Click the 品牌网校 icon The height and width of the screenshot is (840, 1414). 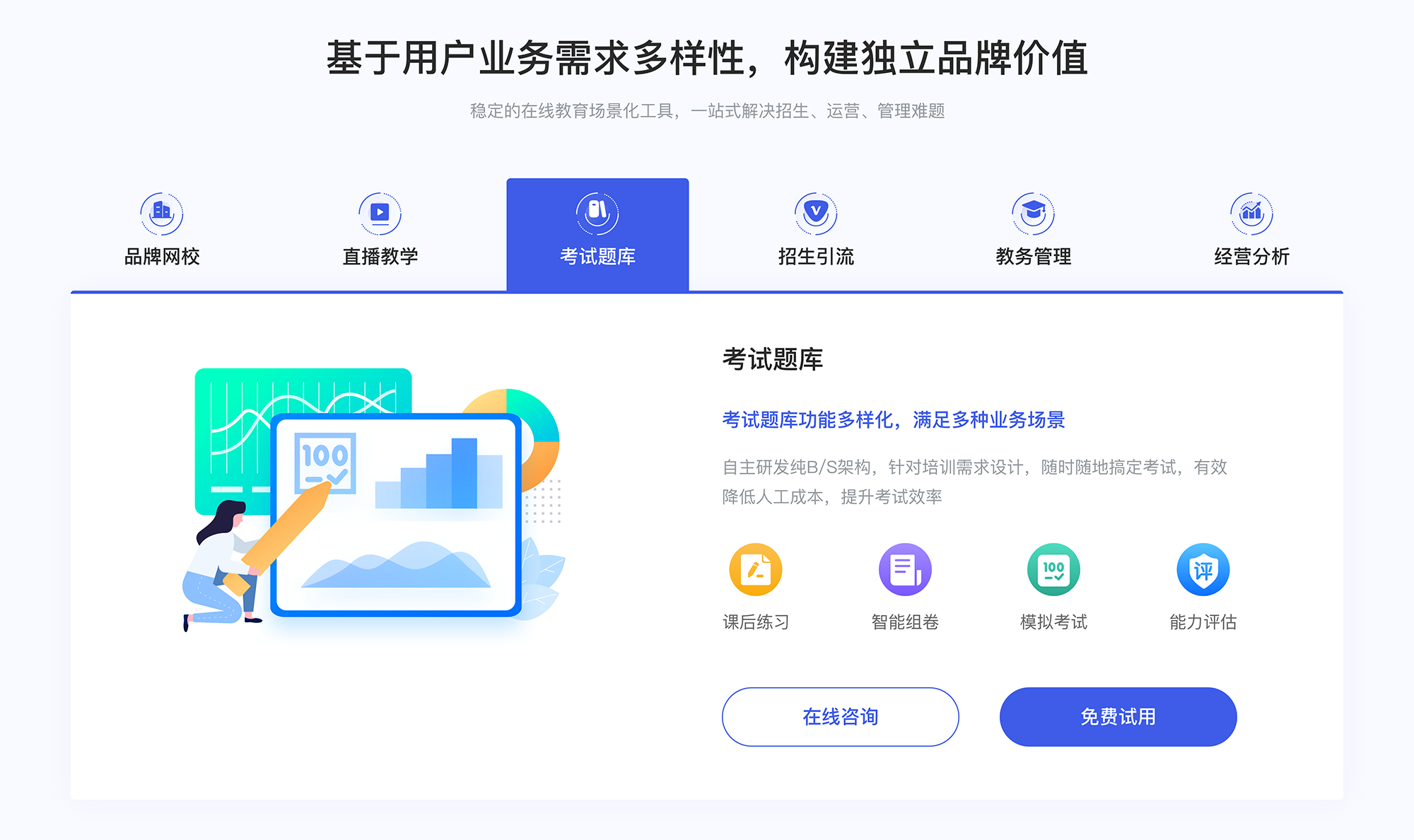coord(160,210)
